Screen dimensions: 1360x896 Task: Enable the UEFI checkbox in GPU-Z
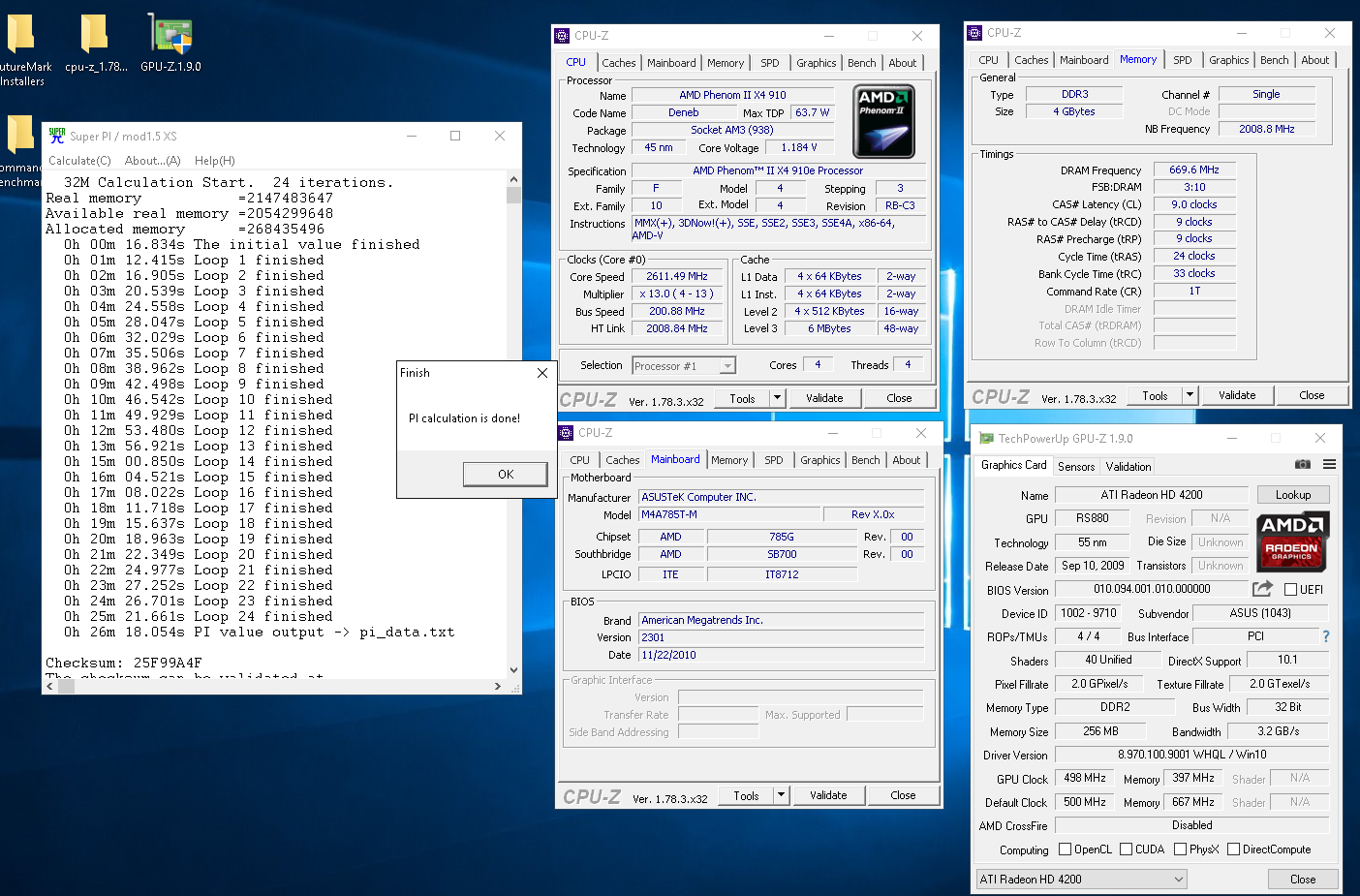1290,589
